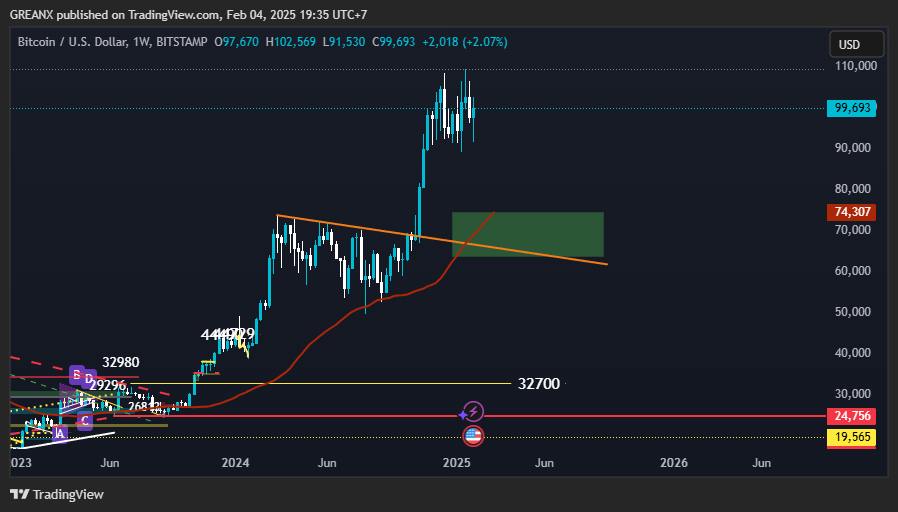Click the 2025 time axis label
The height and width of the screenshot is (512, 898).
[456, 463]
